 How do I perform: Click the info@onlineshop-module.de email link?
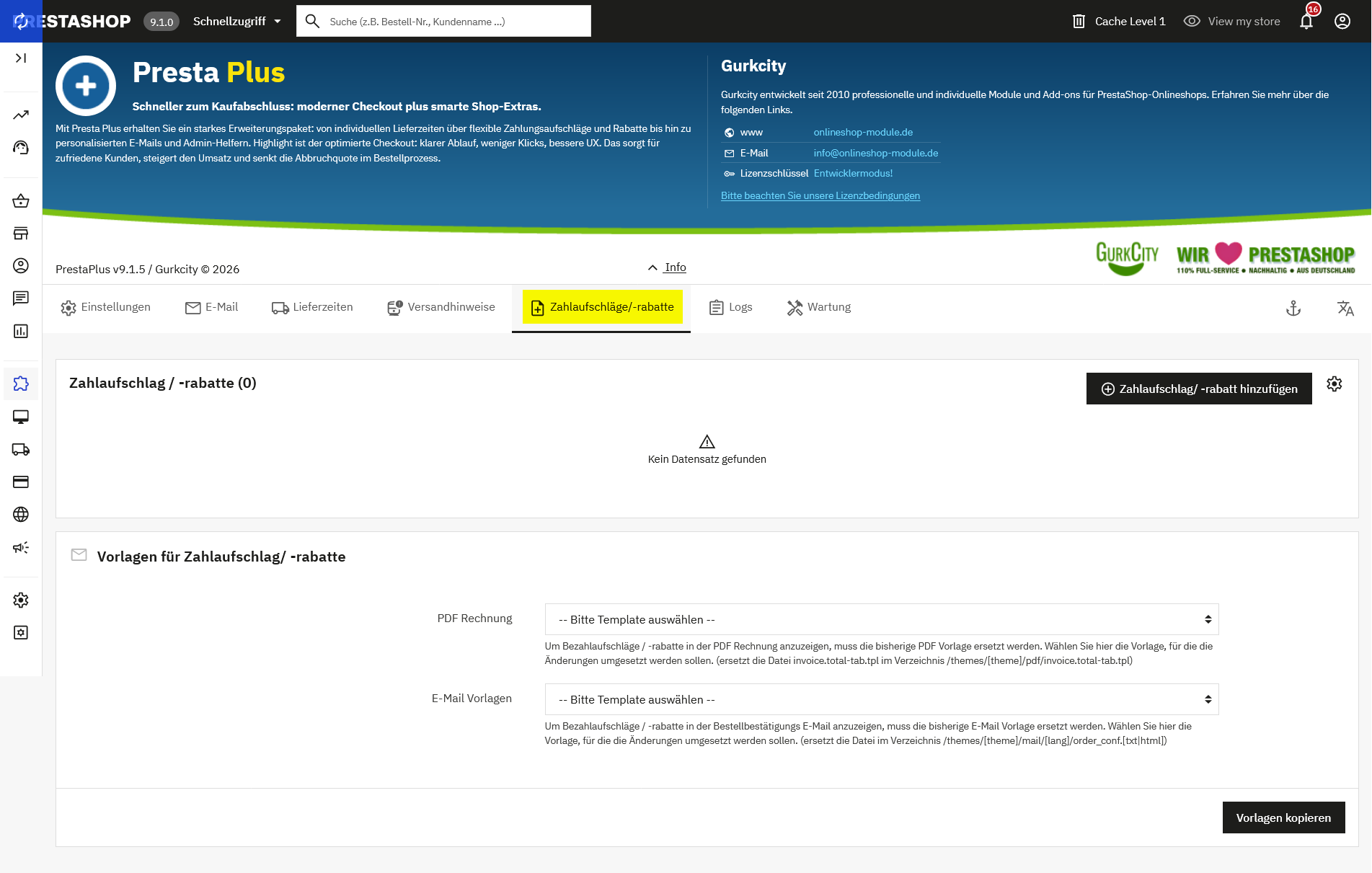pos(876,154)
